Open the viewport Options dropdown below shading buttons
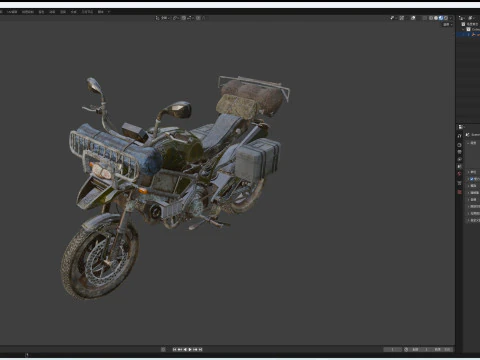Image resolution: width=480 pixels, height=360 pixels. tap(448, 24)
